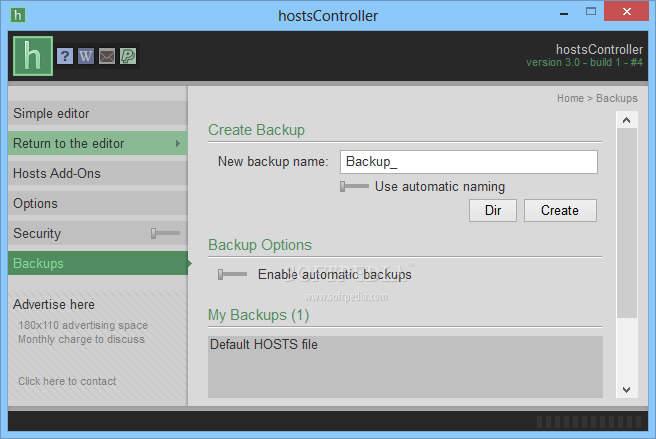Select the Default HOSTS file backup
This screenshot has width=656, height=439.
click(405, 344)
